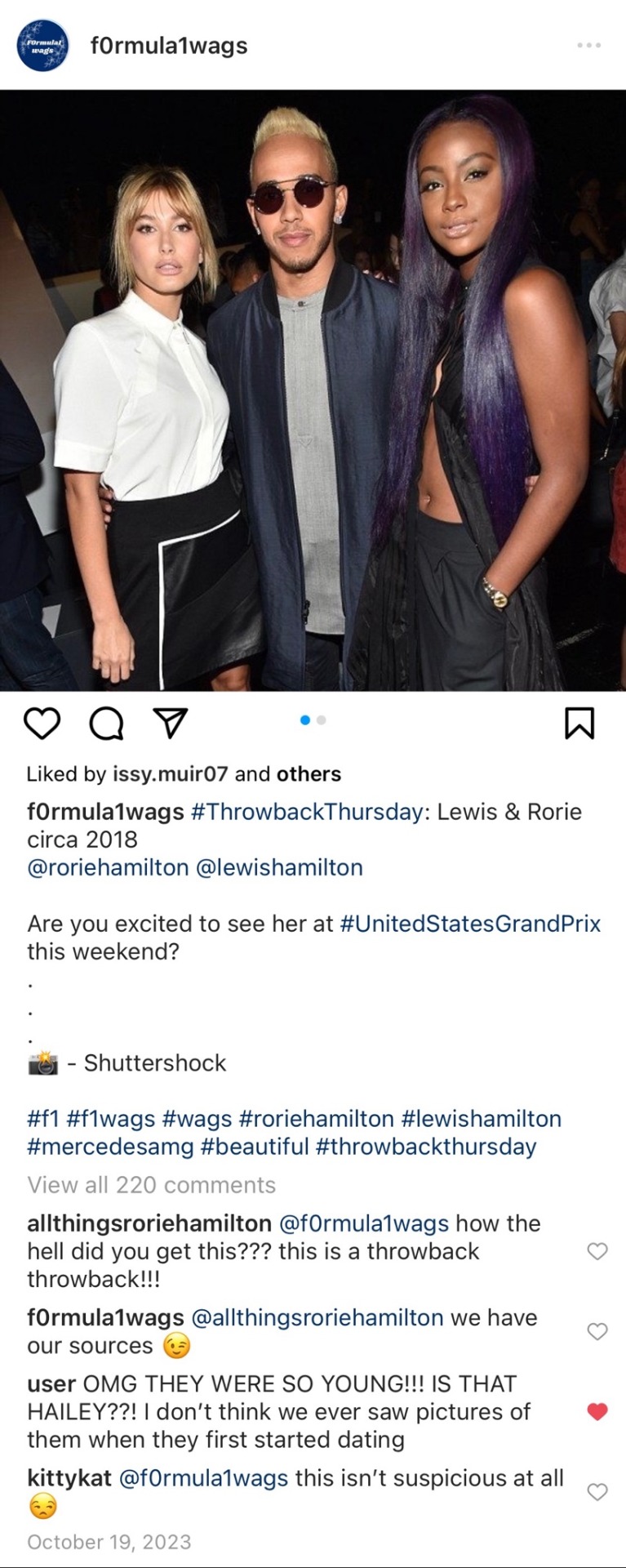The image size is (626, 1568).
Task: Go to second photo via carousel dot
Action: pyautogui.click(x=322, y=720)
